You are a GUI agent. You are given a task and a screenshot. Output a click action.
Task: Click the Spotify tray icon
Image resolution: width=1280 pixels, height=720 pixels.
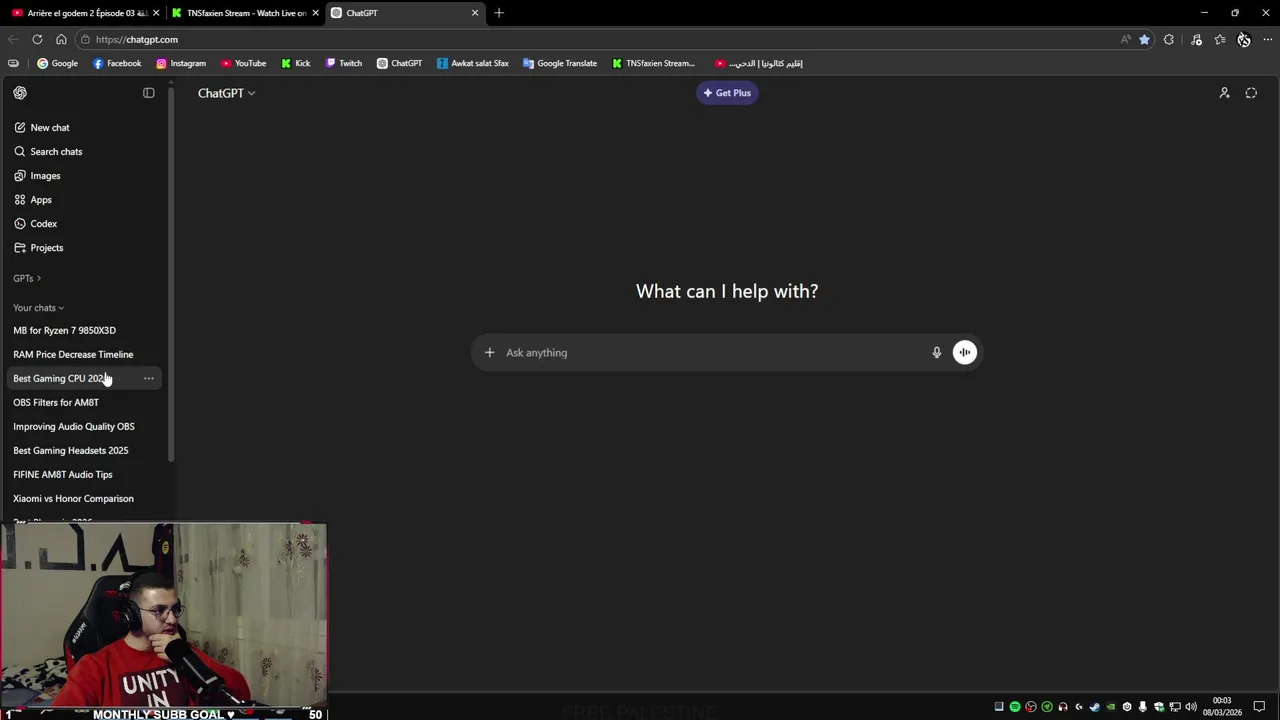click(1015, 707)
